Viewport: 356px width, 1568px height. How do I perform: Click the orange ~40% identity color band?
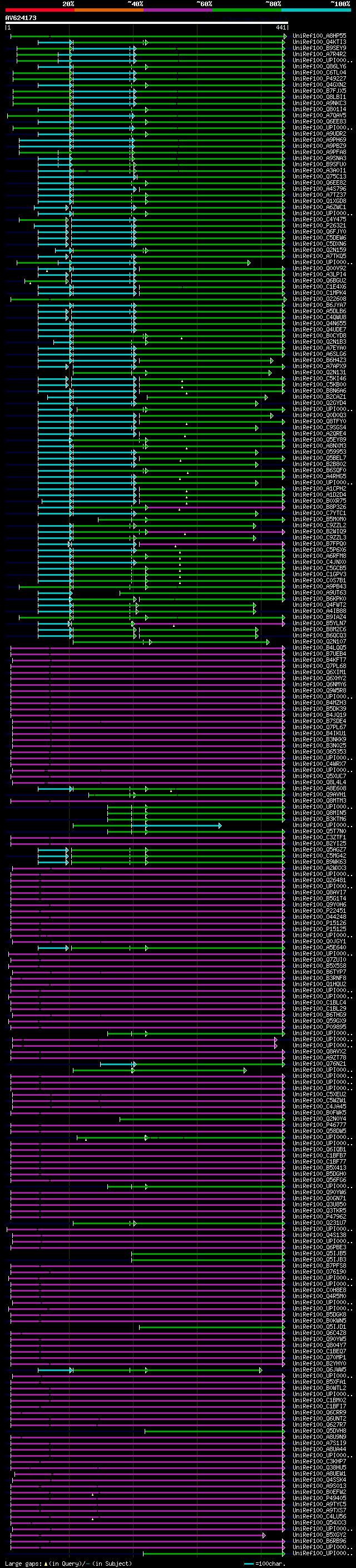[x=109, y=10]
